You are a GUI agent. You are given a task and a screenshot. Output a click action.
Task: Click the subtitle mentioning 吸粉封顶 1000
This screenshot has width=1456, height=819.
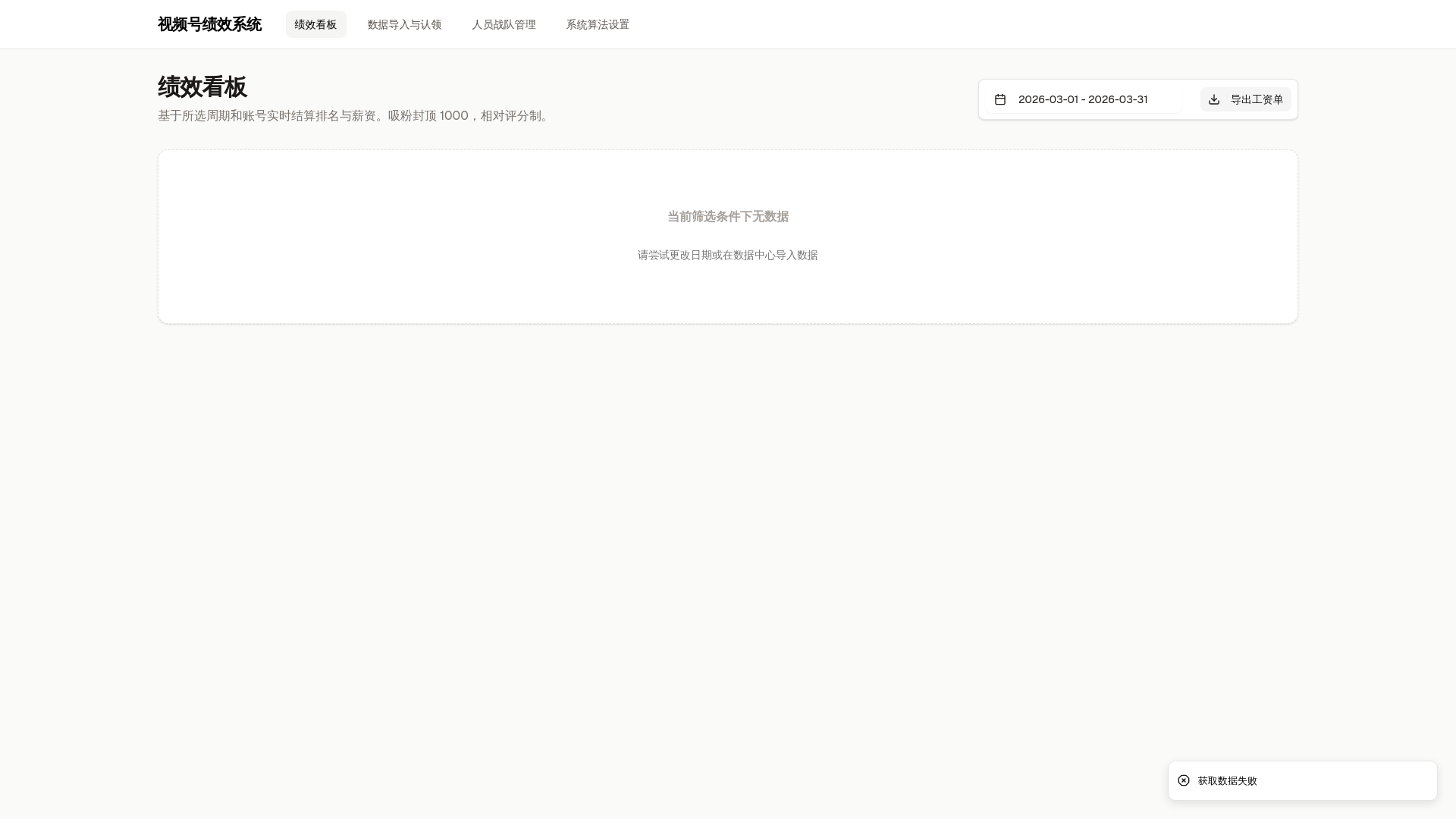pyautogui.click(x=354, y=116)
